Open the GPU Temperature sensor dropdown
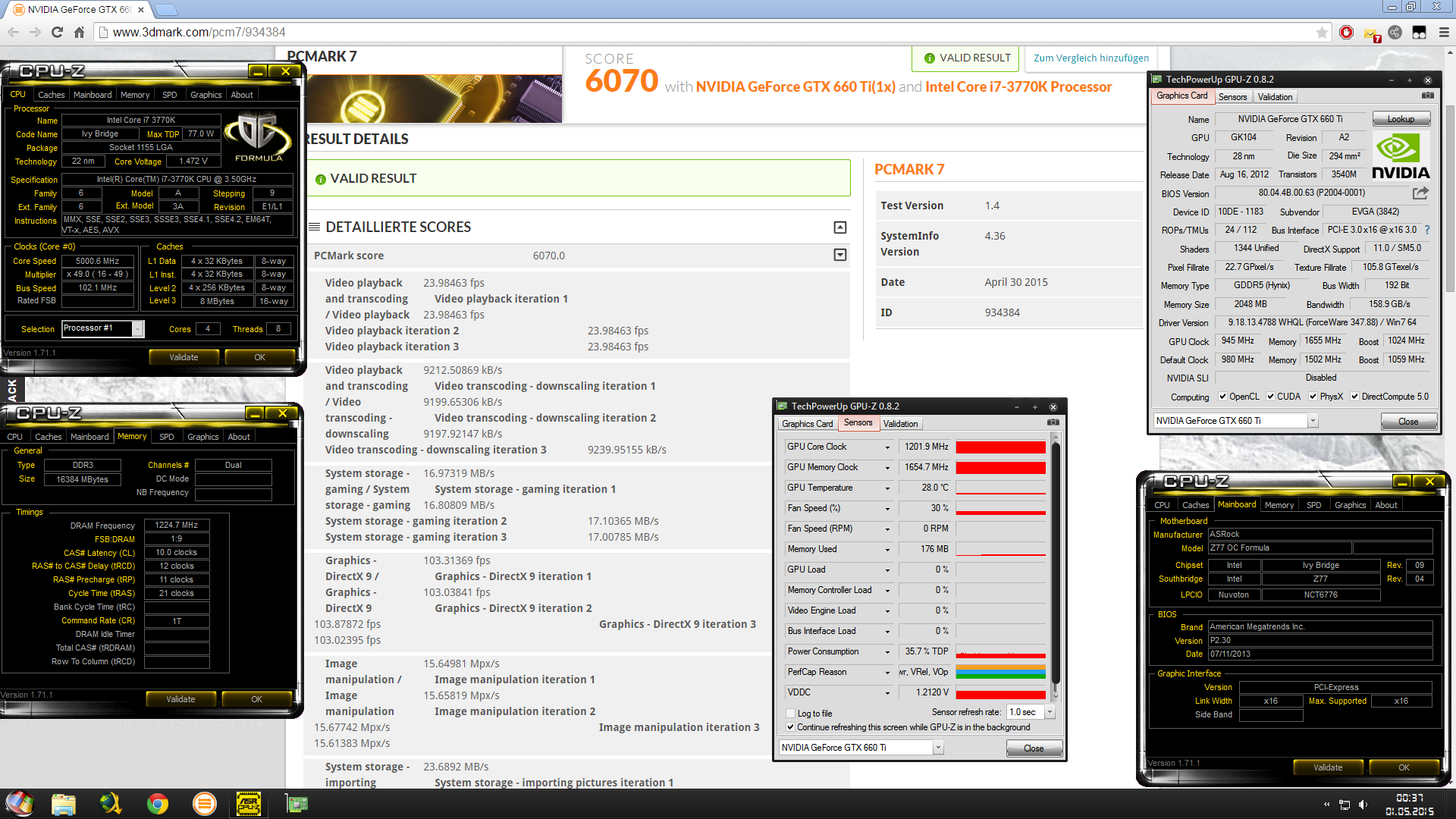 tap(888, 488)
